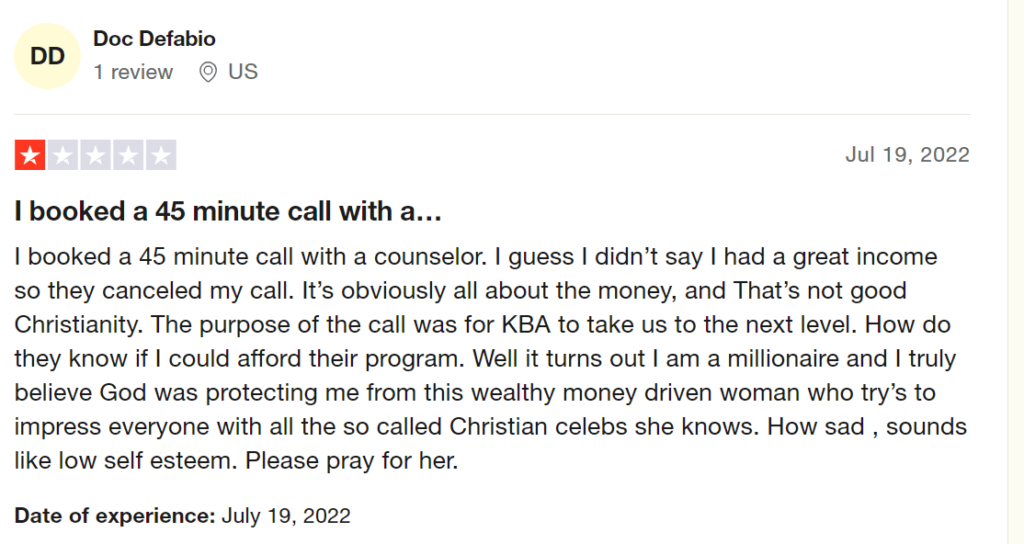
Task: Click the US country label
Action: coord(243,72)
